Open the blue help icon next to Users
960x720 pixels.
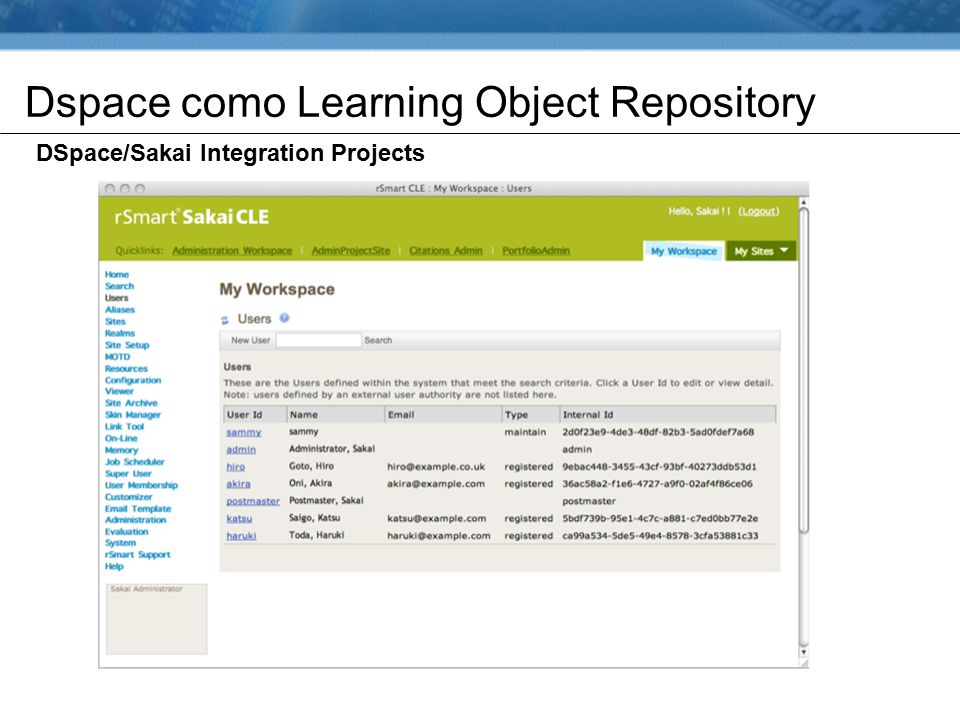pyautogui.click(x=284, y=318)
